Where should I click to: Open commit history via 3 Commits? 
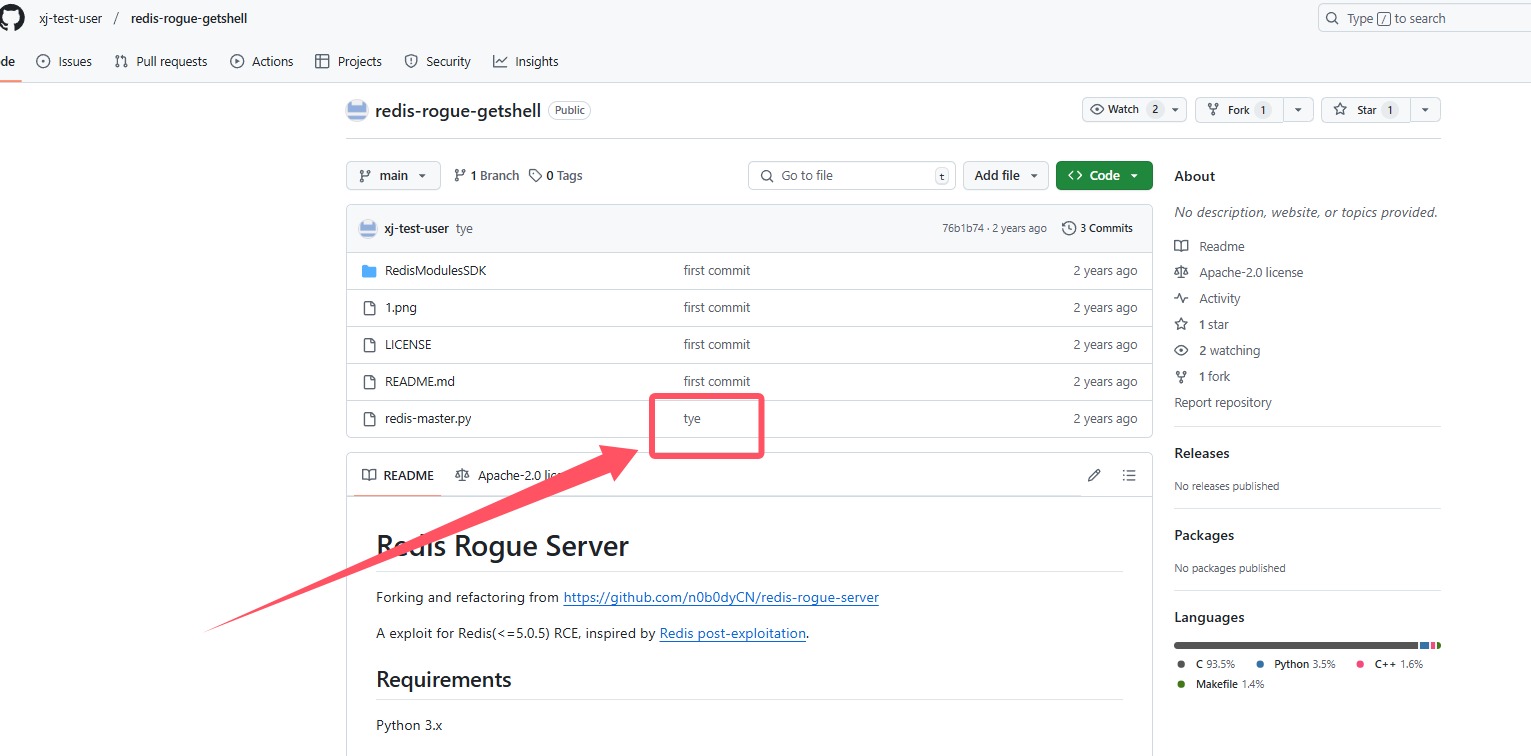(x=1097, y=228)
